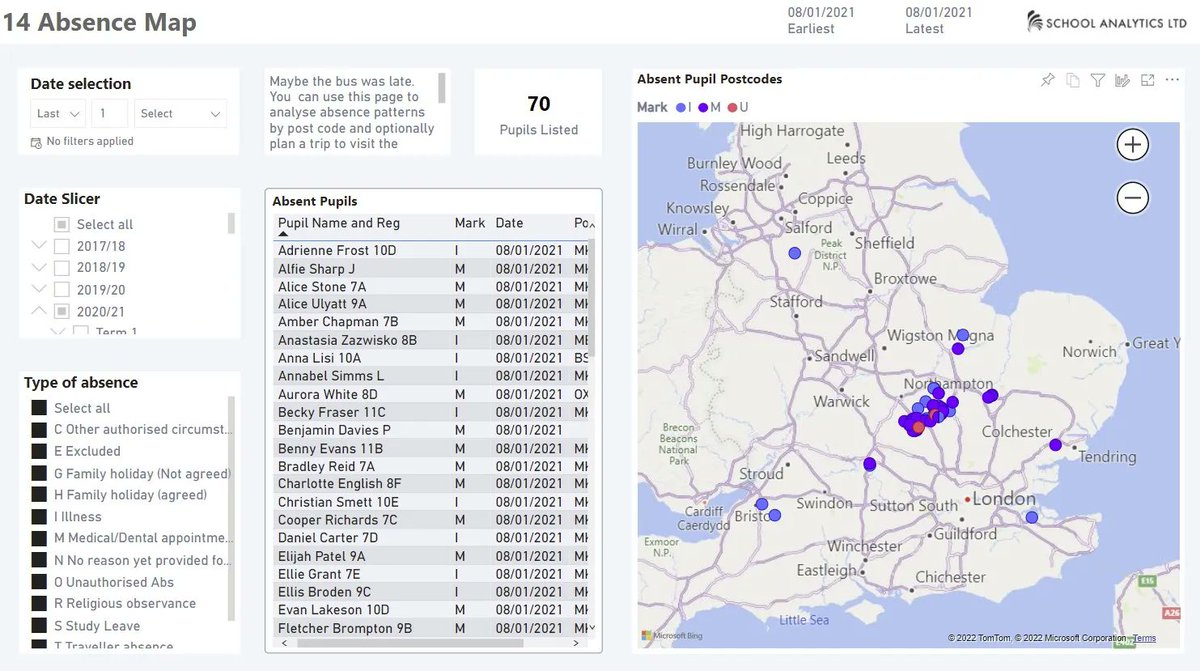Image resolution: width=1200 pixels, height=671 pixels.
Task: Expand the 2018/19 year node
Action: (39, 268)
